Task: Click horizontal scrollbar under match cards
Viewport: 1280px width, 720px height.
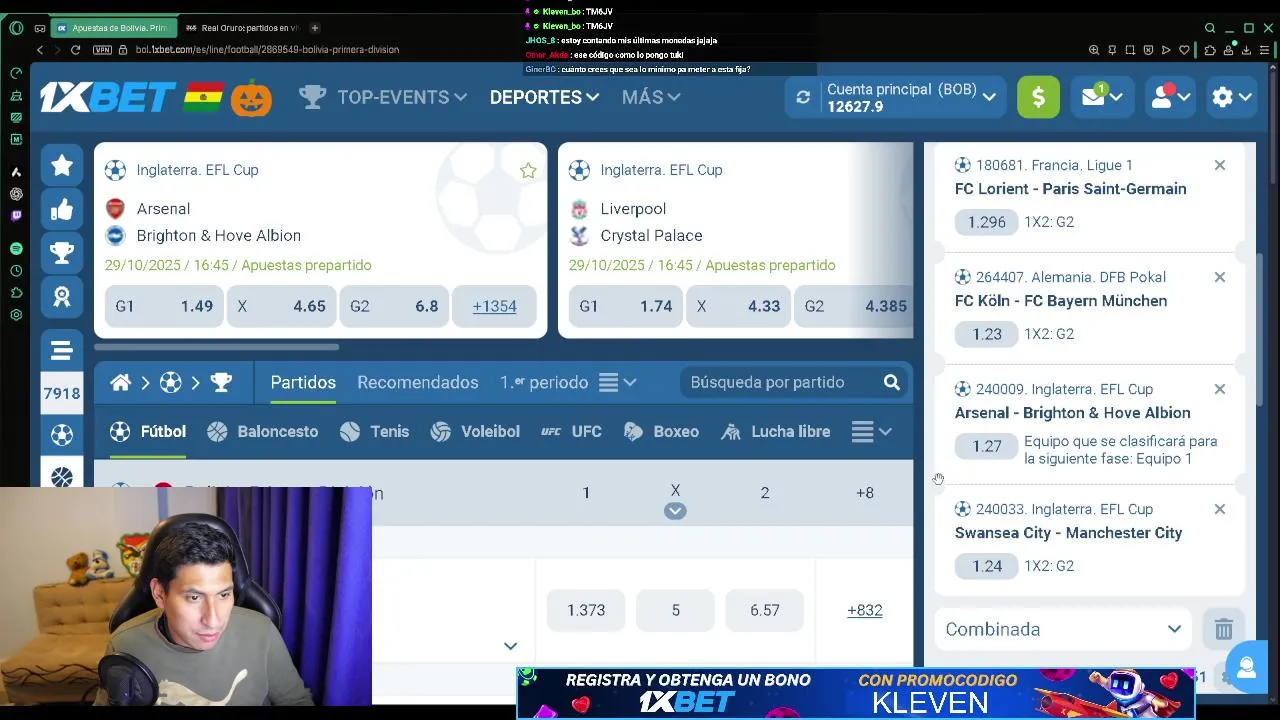Action: point(217,347)
